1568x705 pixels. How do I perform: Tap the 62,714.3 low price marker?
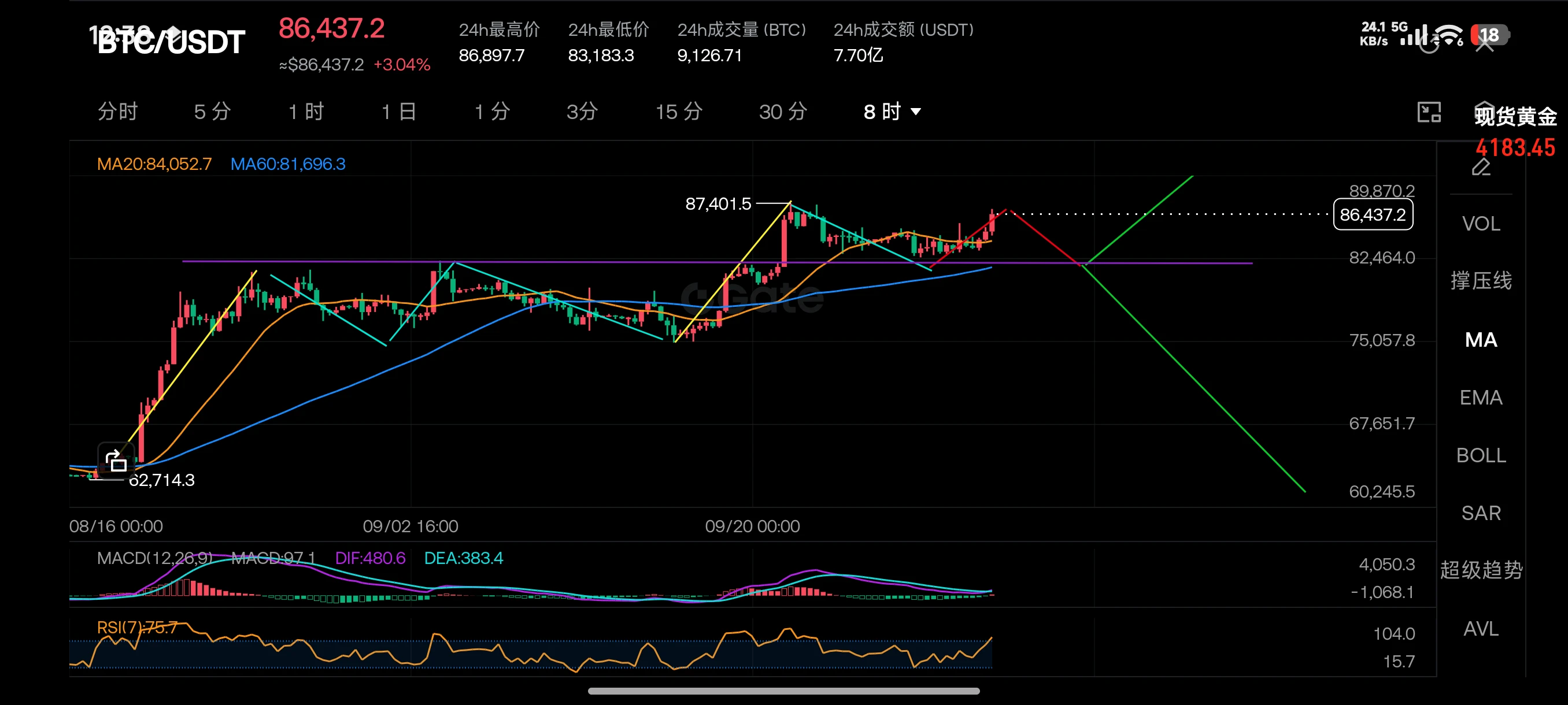162,480
